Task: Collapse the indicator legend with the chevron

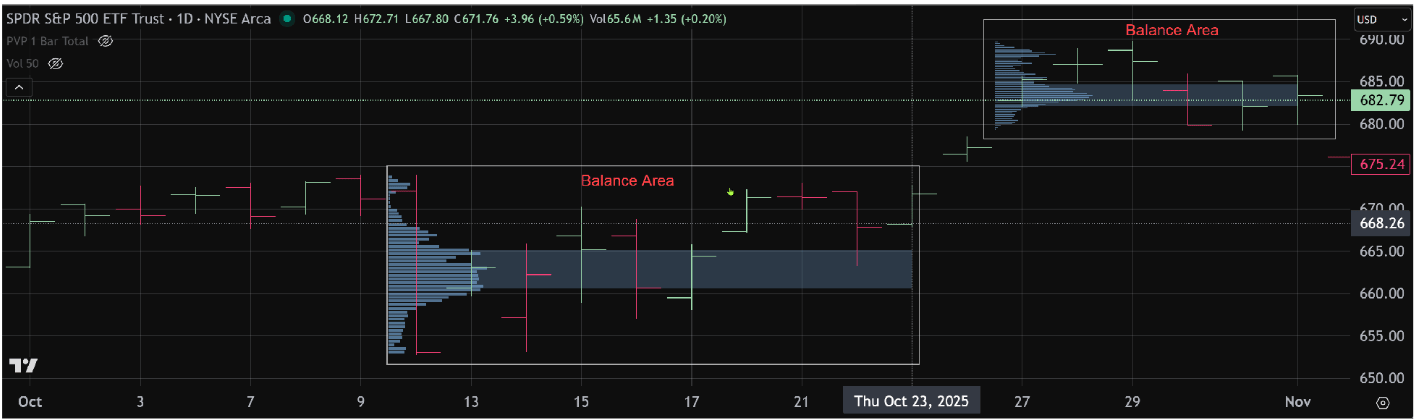Action: point(18,88)
